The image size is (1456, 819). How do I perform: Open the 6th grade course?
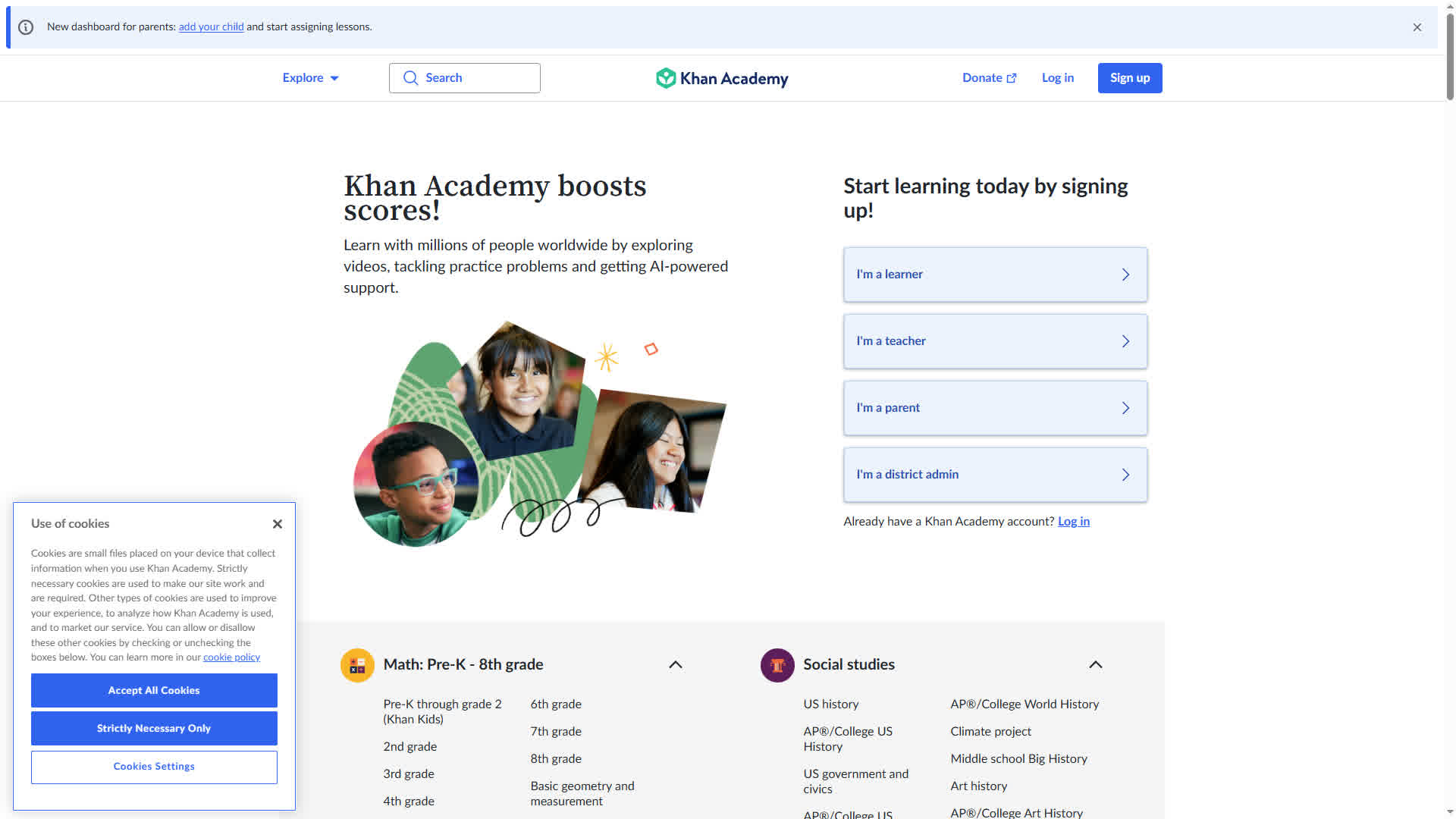click(556, 704)
